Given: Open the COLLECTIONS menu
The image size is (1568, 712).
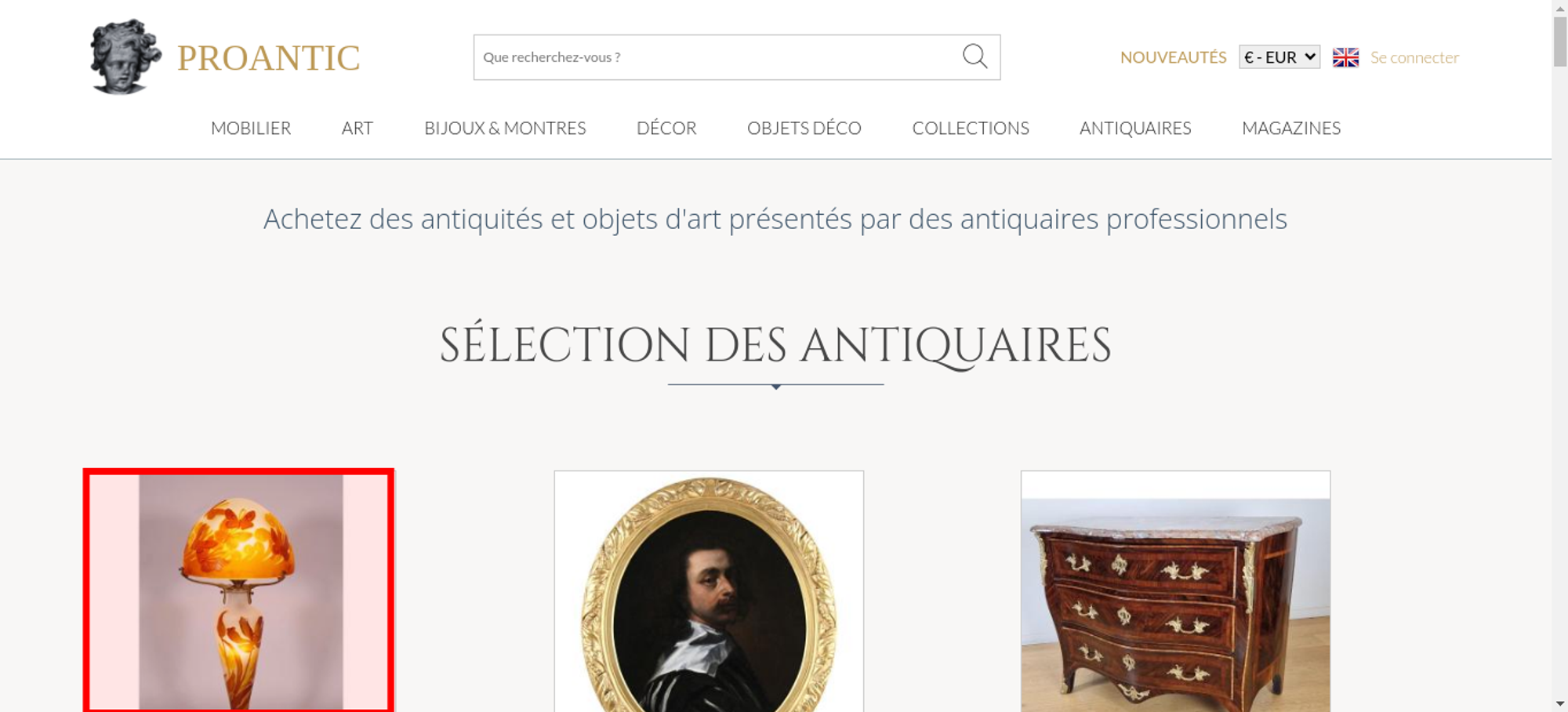Looking at the screenshot, I should pos(971,128).
